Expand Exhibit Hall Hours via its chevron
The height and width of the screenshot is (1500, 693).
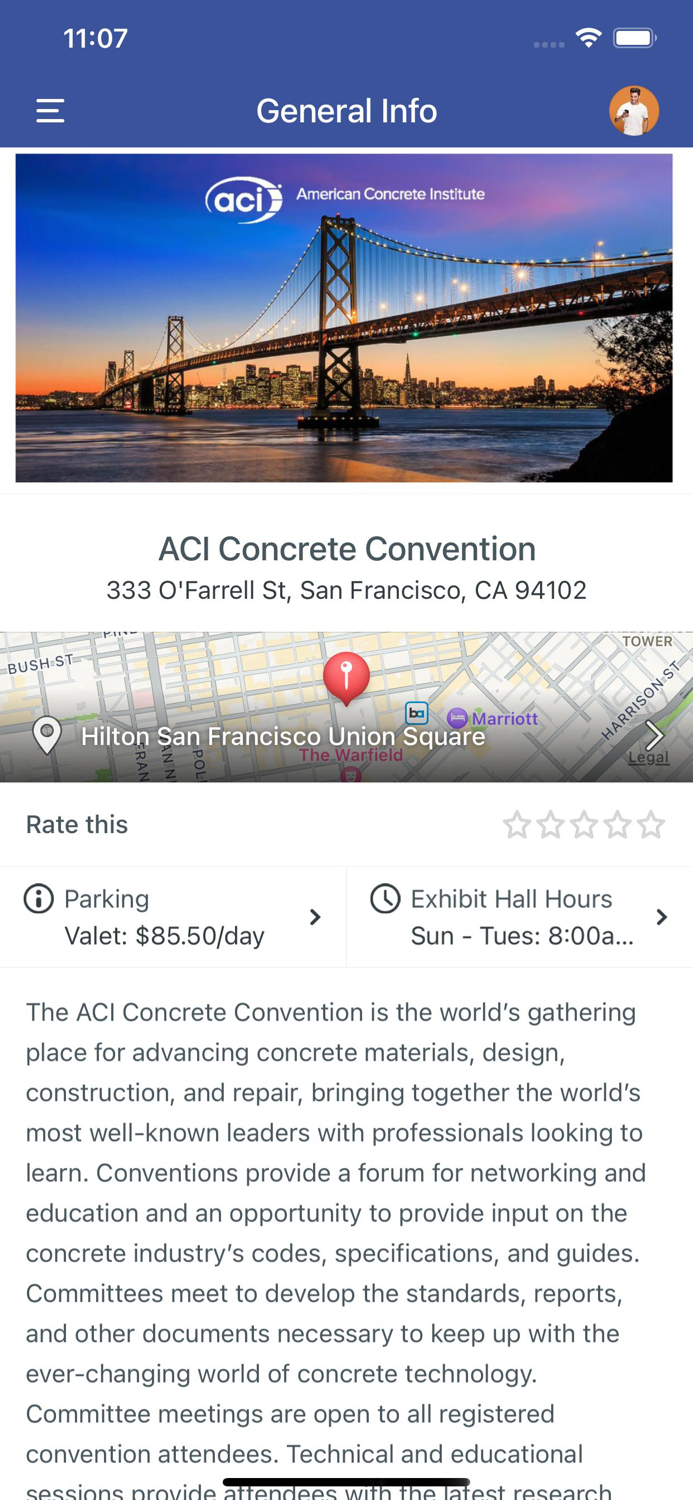click(663, 916)
